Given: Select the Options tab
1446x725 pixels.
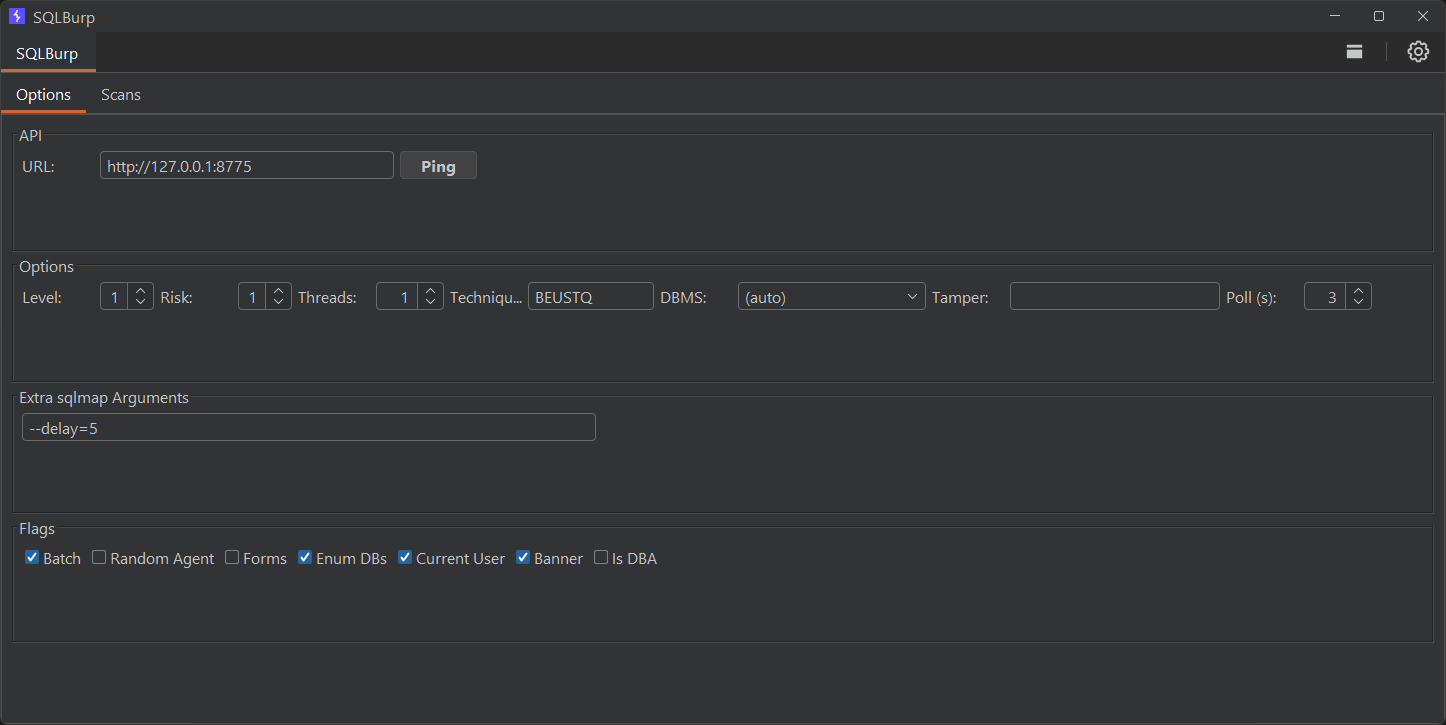Looking at the screenshot, I should 43,95.
